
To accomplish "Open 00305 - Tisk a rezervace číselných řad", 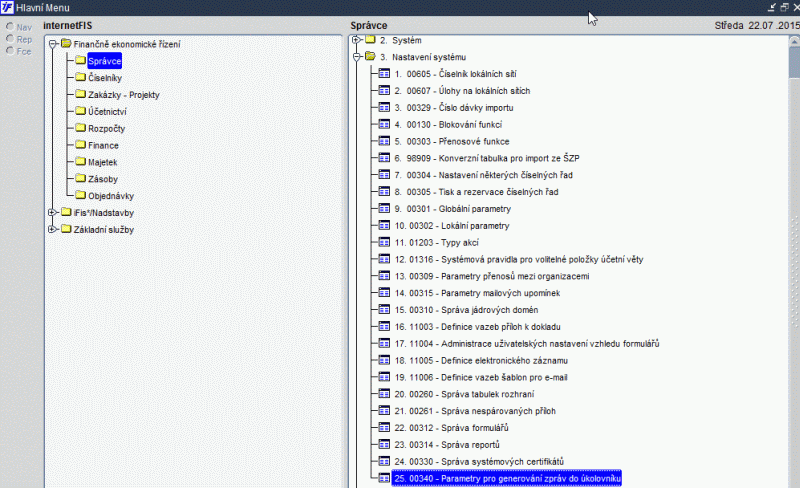I will (476, 192).
